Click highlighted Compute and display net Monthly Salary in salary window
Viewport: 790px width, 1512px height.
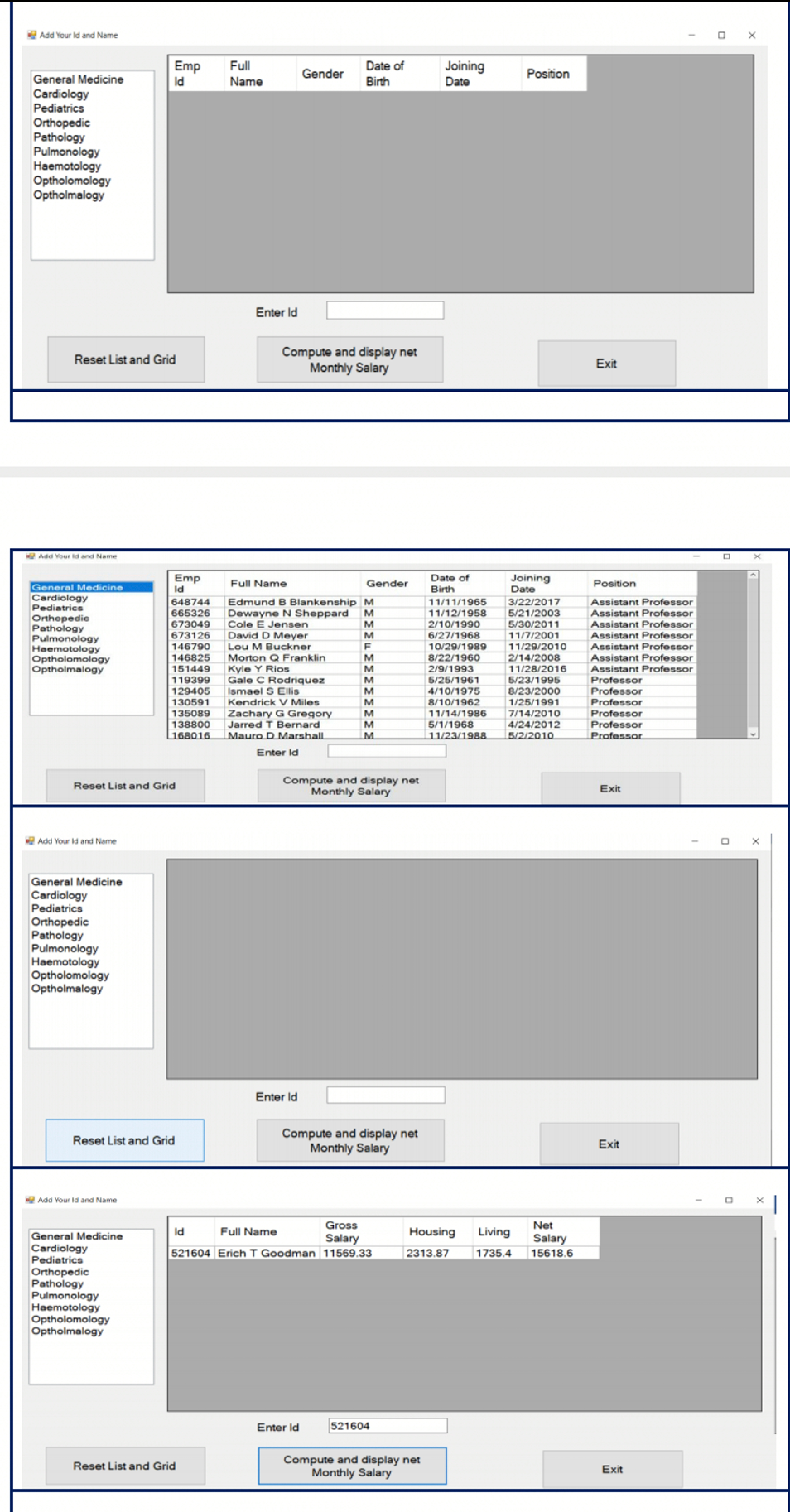352,1466
